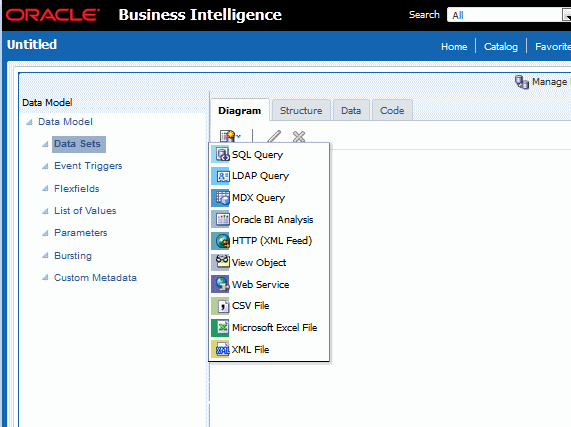Pick Oracle BI Analysis menu entry
571x427 pixels.
pyautogui.click(x=269, y=220)
